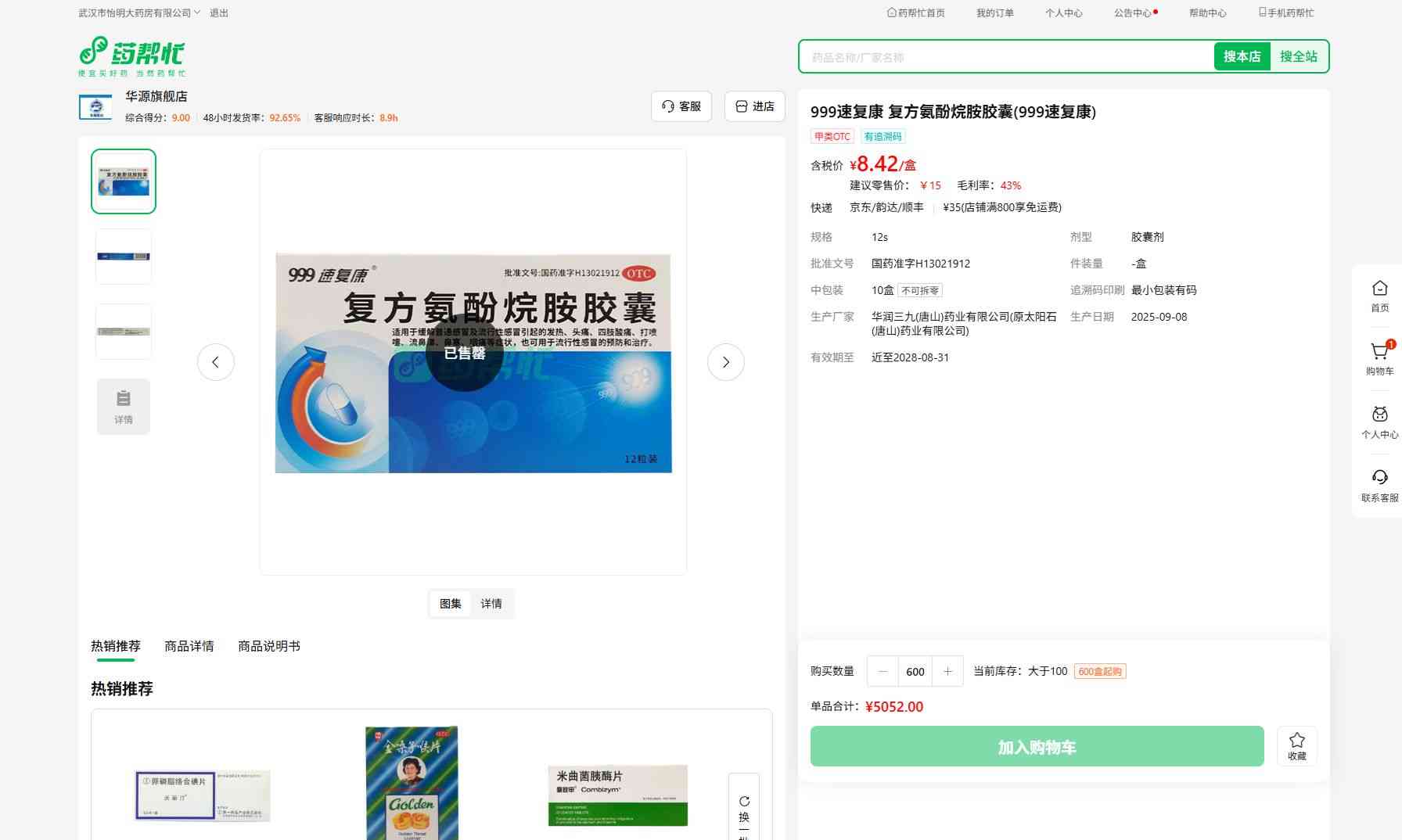The width and height of the screenshot is (1402, 840).
Task: Switch the image viewer to 详情
Action: 491,604
